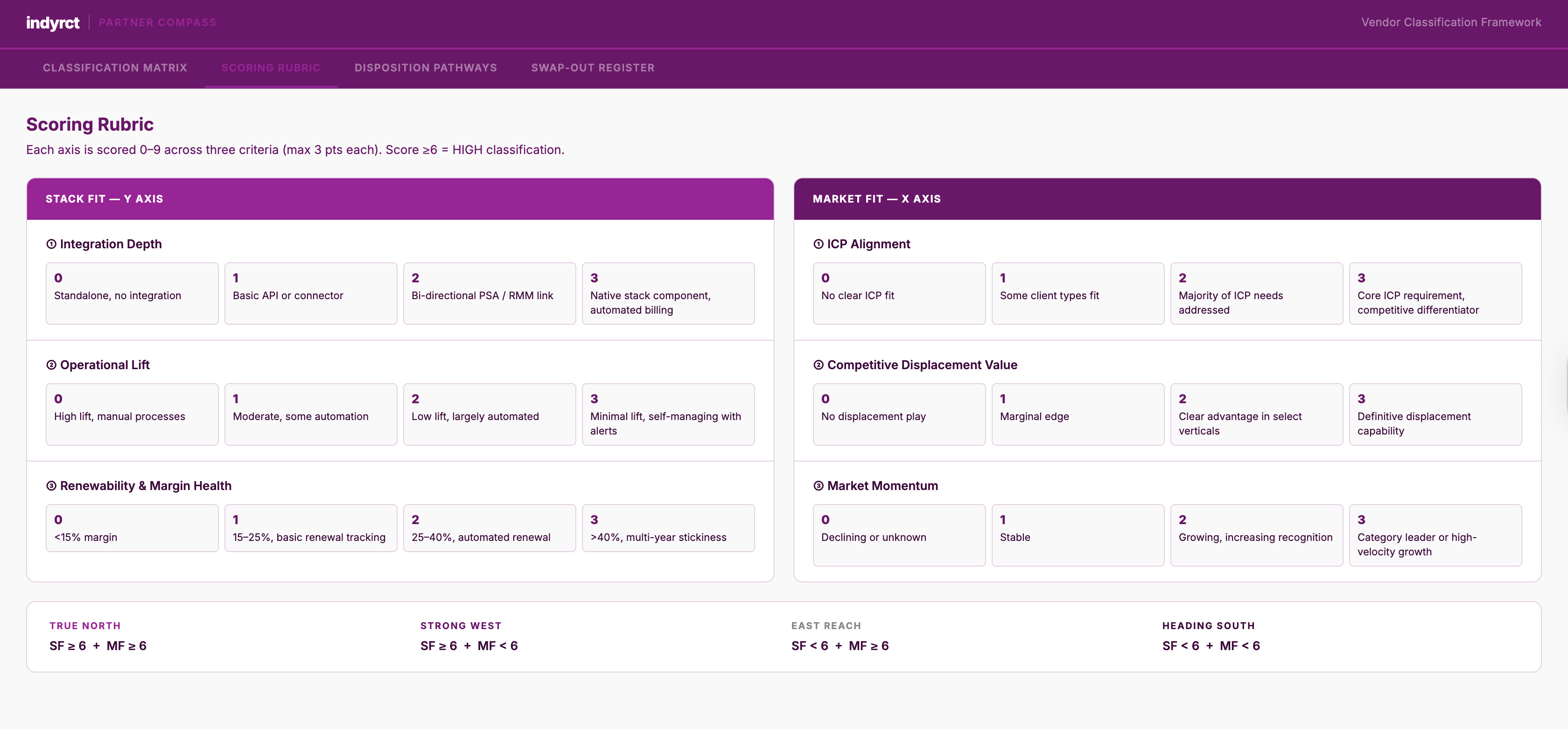Pick the >40%, multi-year stickiness card
This screenshot has width=1568, height=729.
[x=668, y=527]
